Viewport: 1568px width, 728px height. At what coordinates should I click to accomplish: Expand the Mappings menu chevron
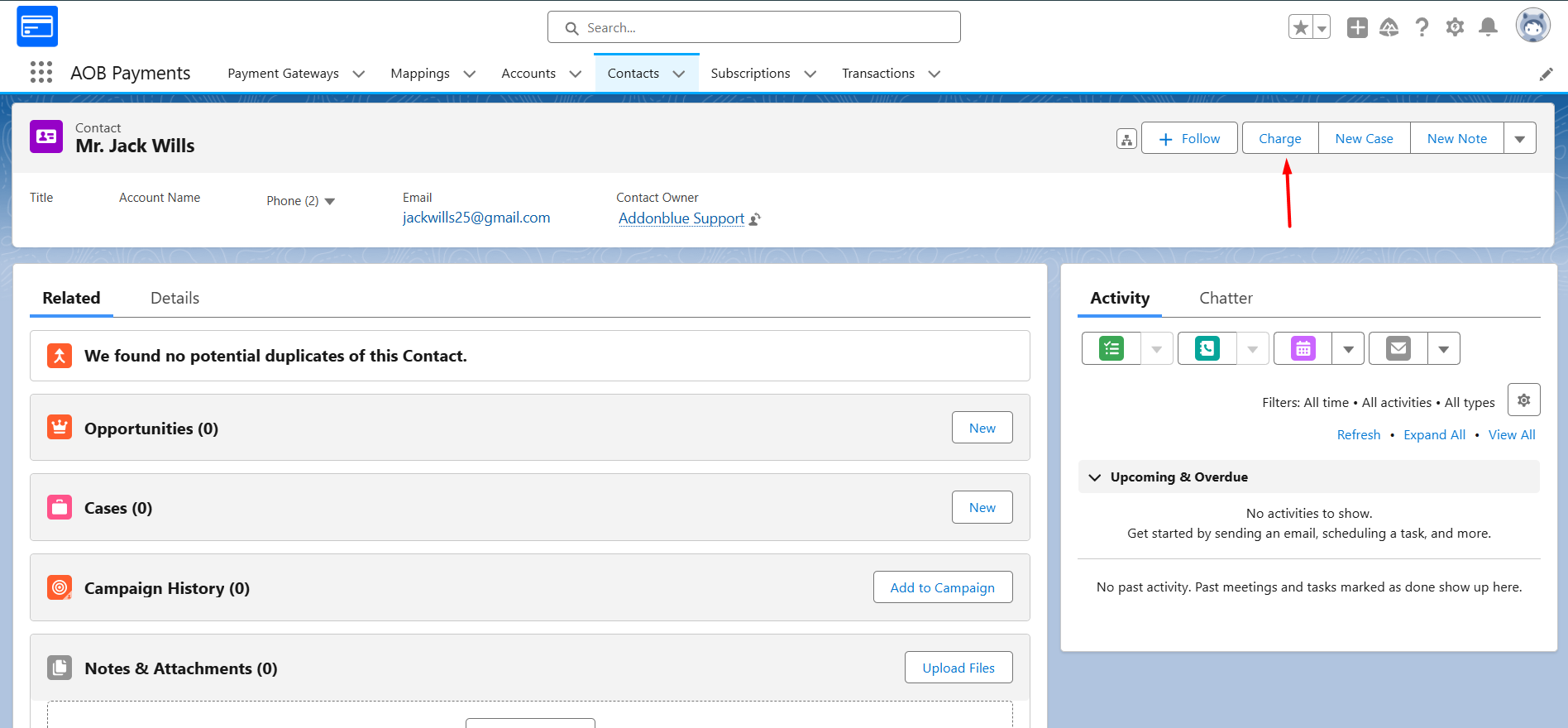click(x=470, y=74)
